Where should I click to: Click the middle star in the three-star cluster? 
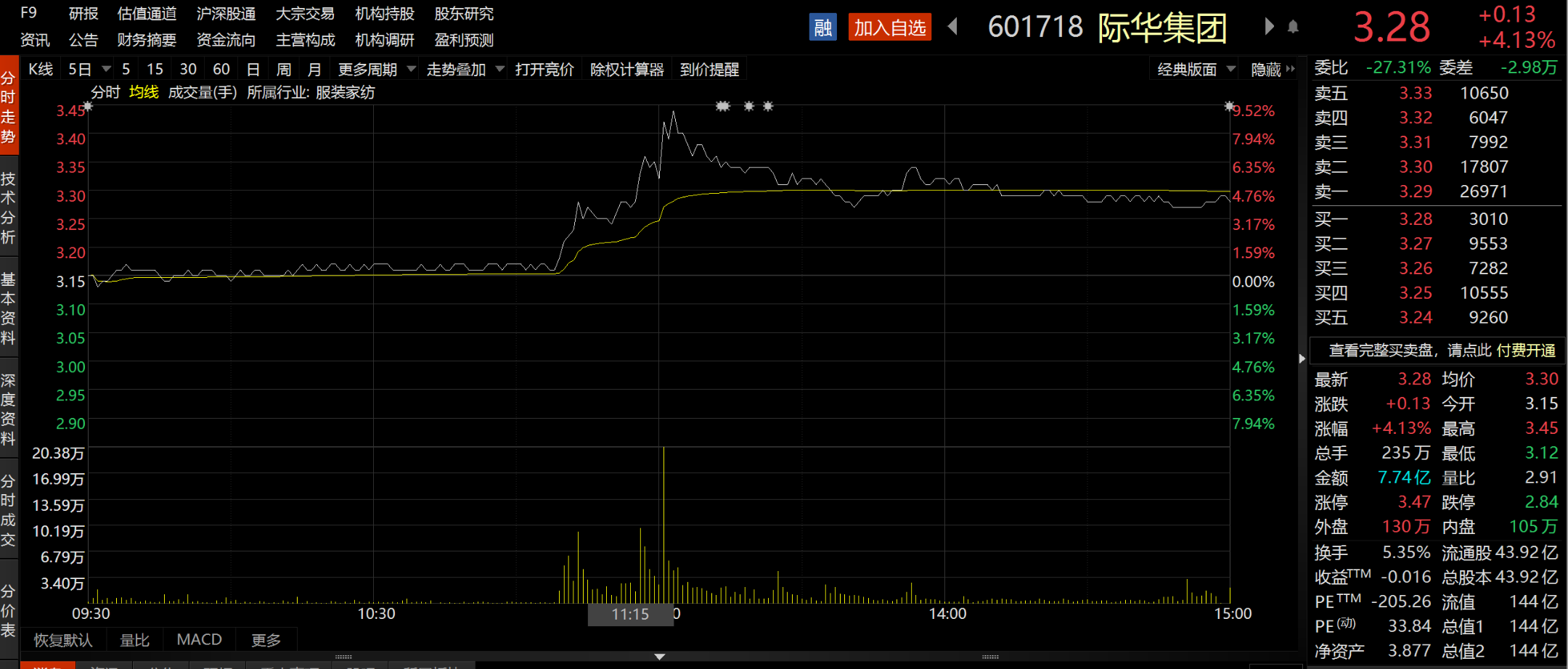tap(749, 106)
